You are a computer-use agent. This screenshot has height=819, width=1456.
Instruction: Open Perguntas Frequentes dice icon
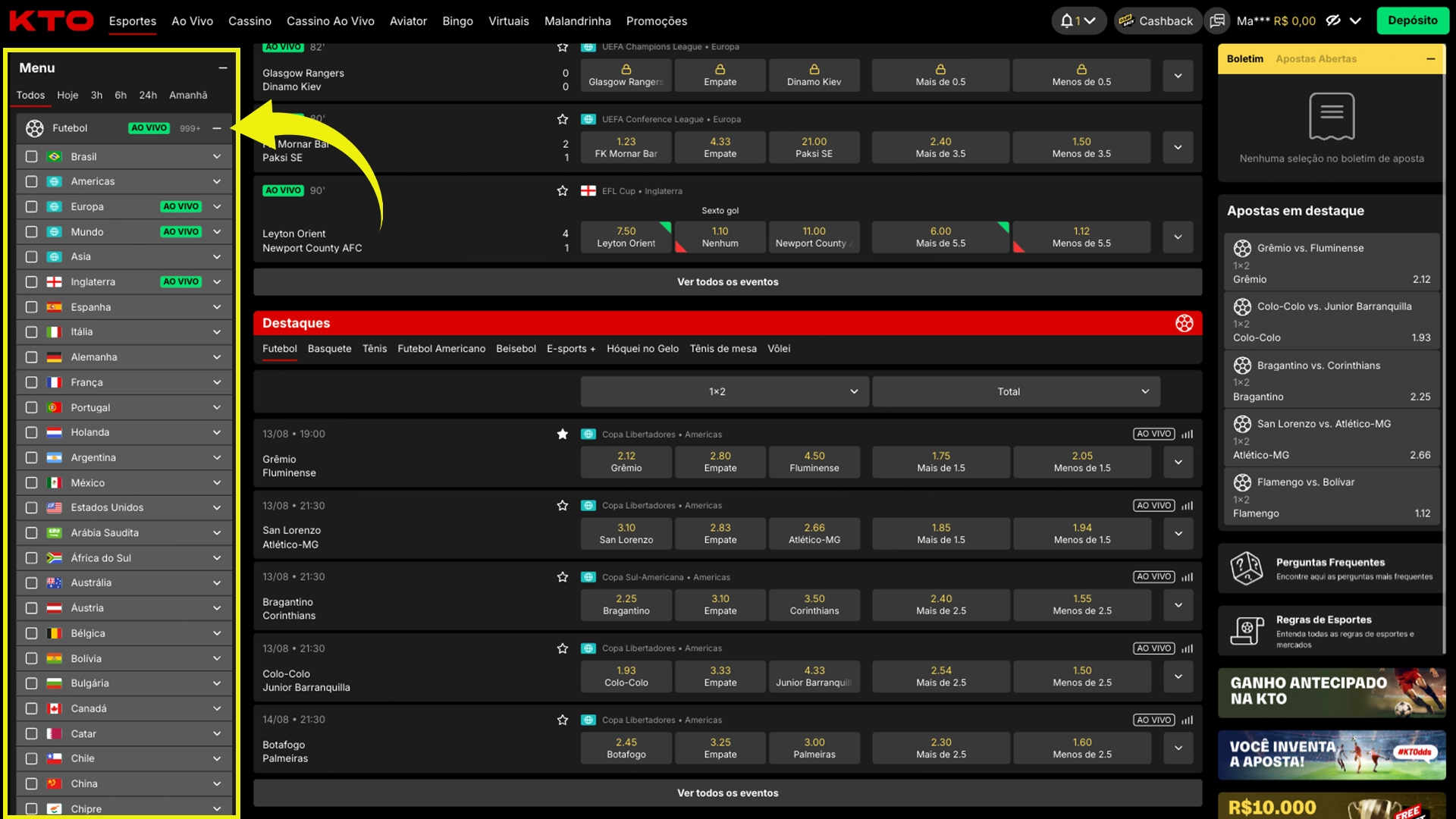1247,568
